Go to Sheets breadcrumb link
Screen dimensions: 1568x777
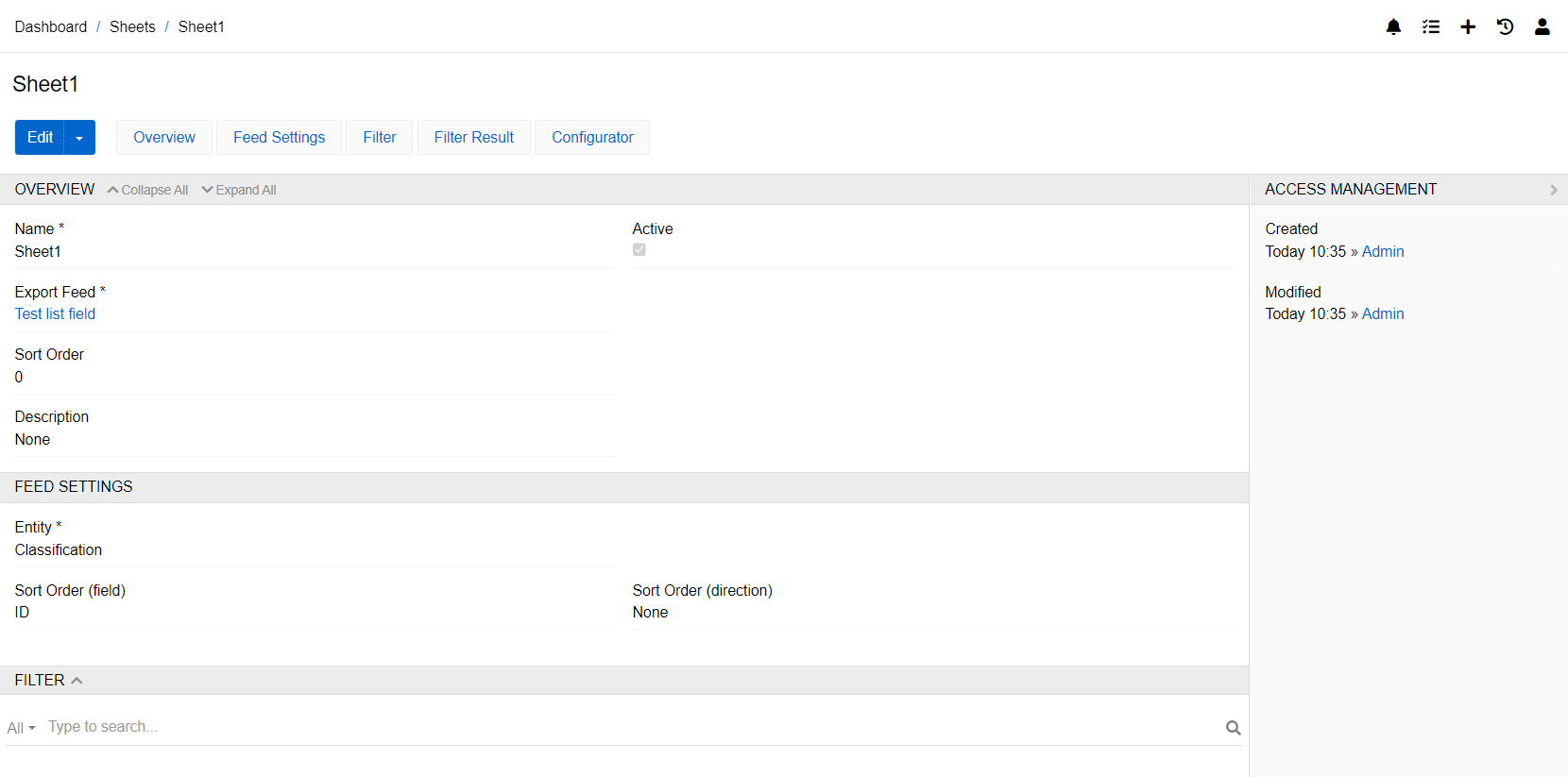pos(132,26)
